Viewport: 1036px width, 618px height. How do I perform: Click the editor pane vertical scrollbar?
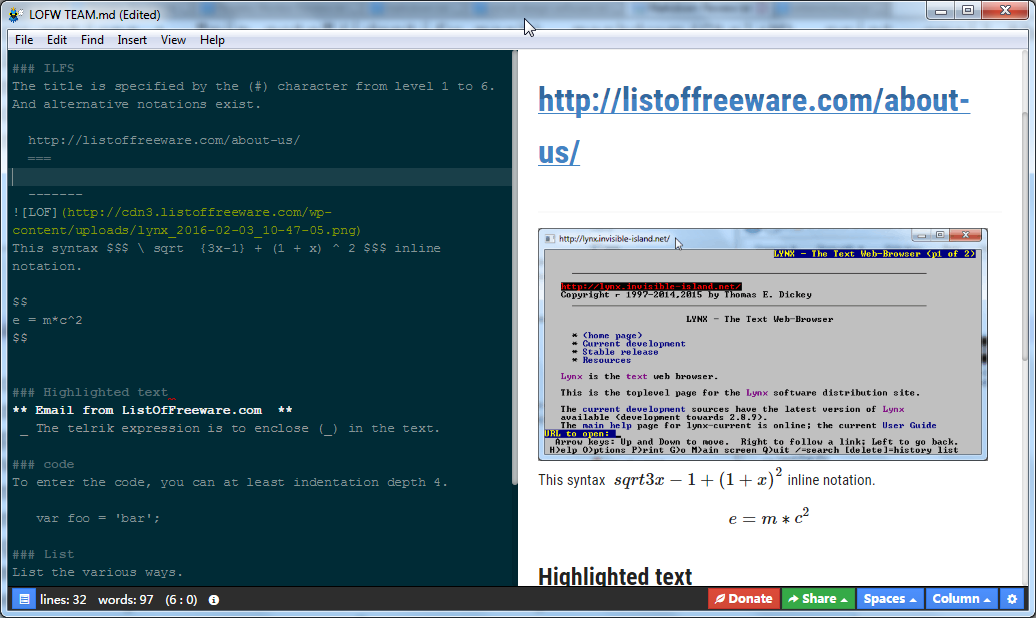point(515,268)
